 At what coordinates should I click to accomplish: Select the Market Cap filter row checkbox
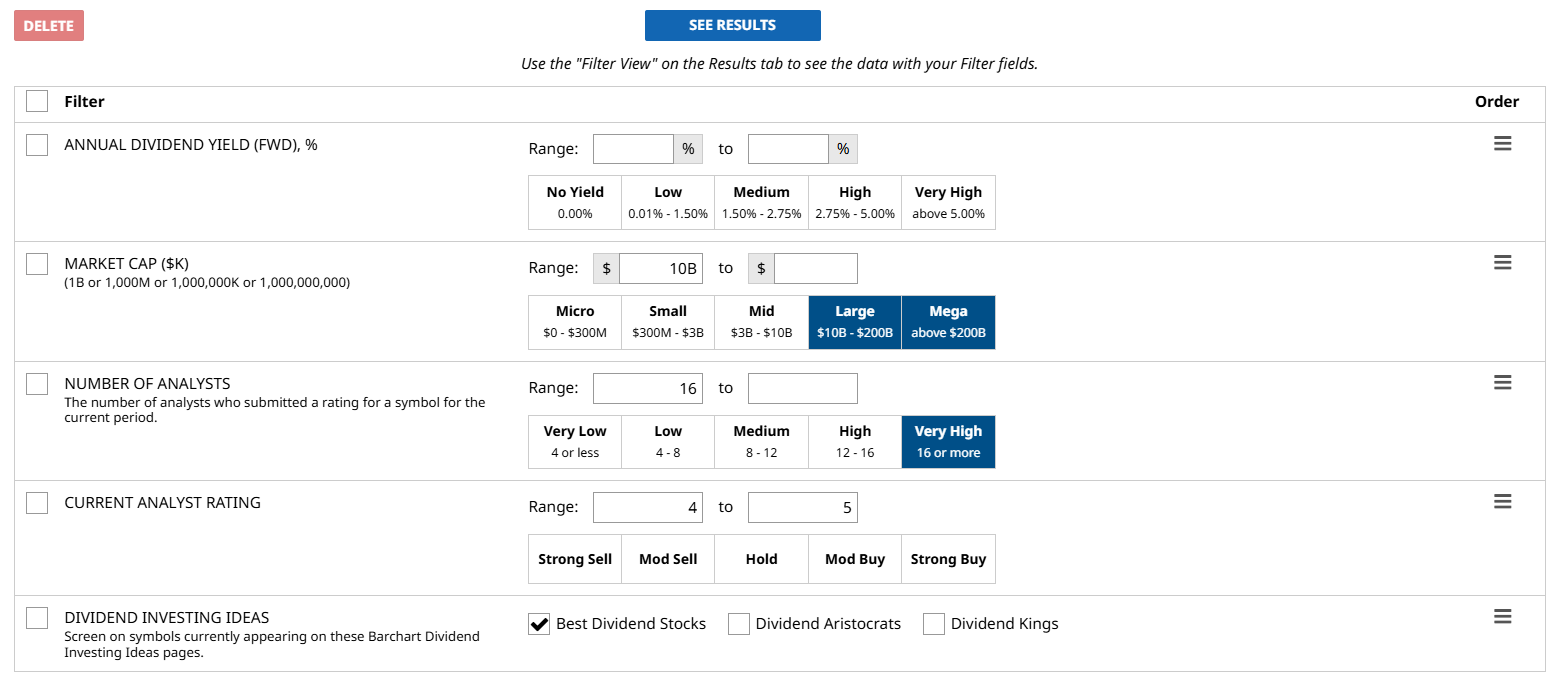coord(37,264)
